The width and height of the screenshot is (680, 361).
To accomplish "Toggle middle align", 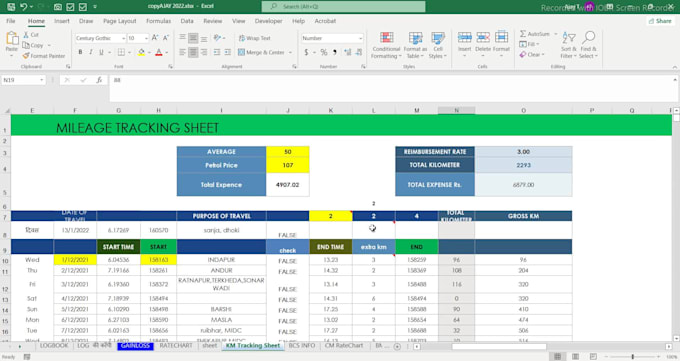I will (x=193, y=38).
